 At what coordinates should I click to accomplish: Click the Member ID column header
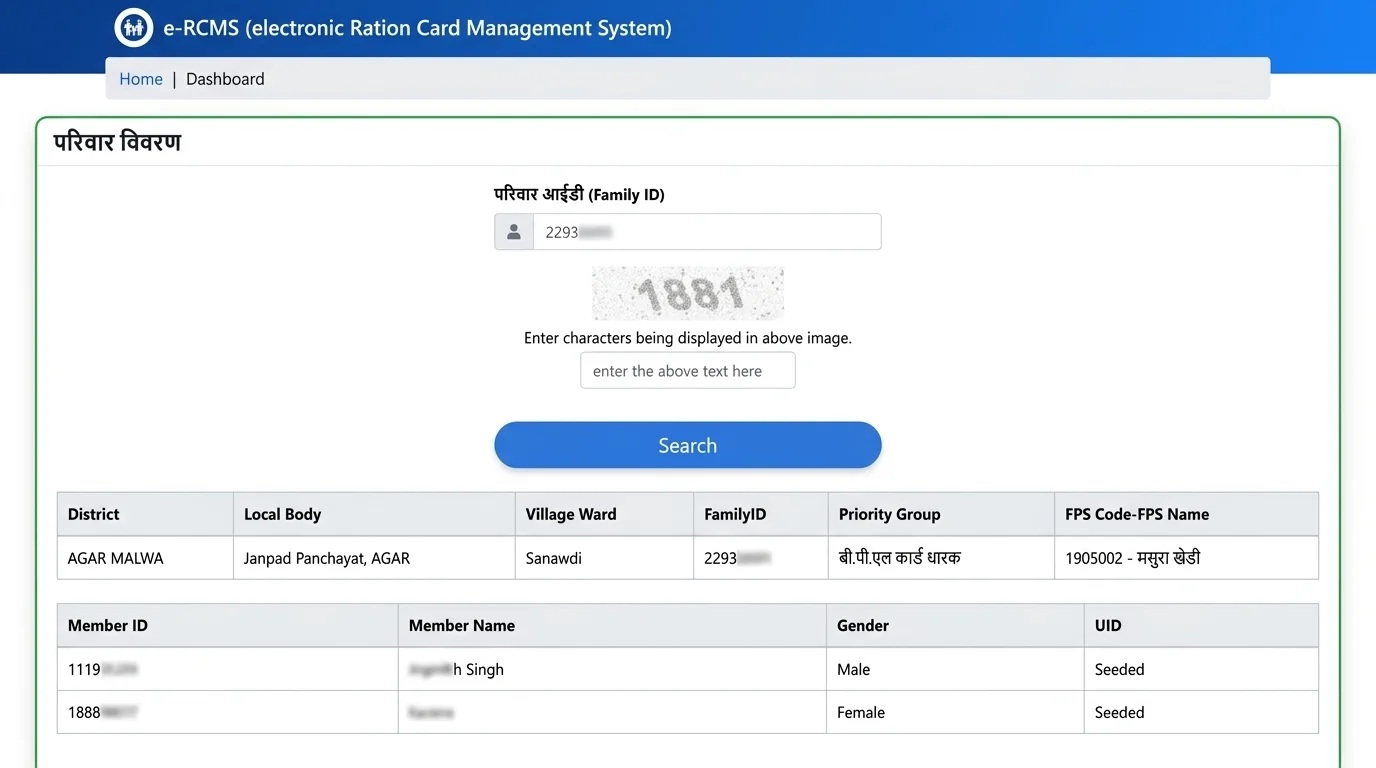tap(228, 625)
